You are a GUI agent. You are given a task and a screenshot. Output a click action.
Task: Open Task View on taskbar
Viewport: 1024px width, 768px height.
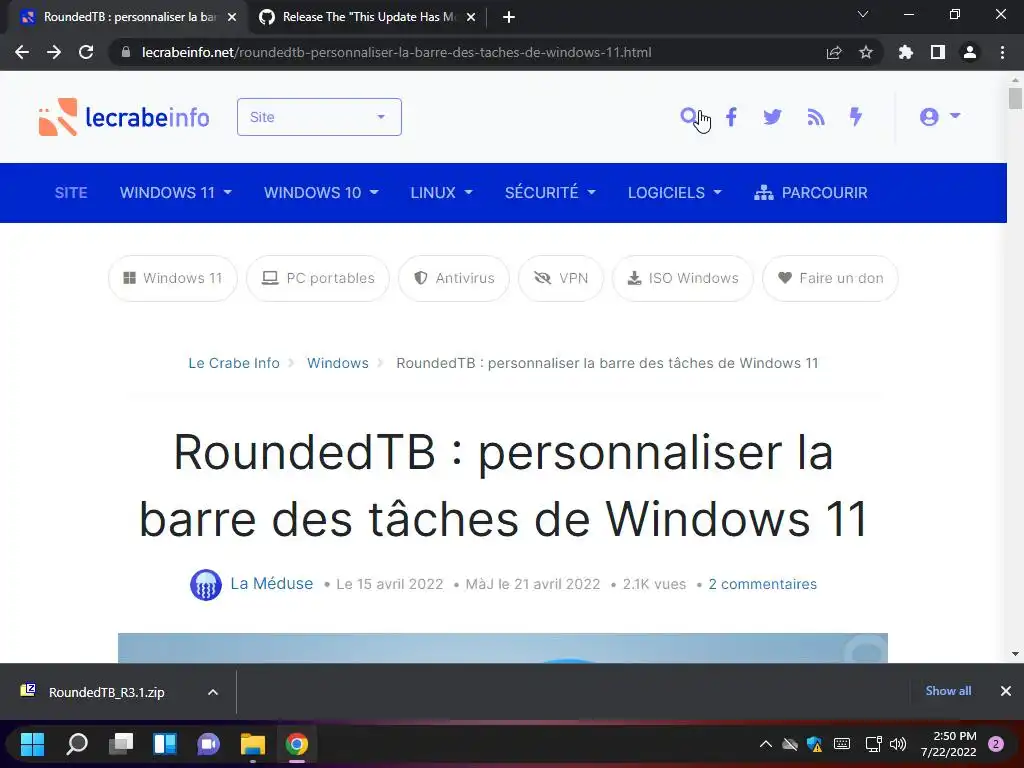(121, 744)
